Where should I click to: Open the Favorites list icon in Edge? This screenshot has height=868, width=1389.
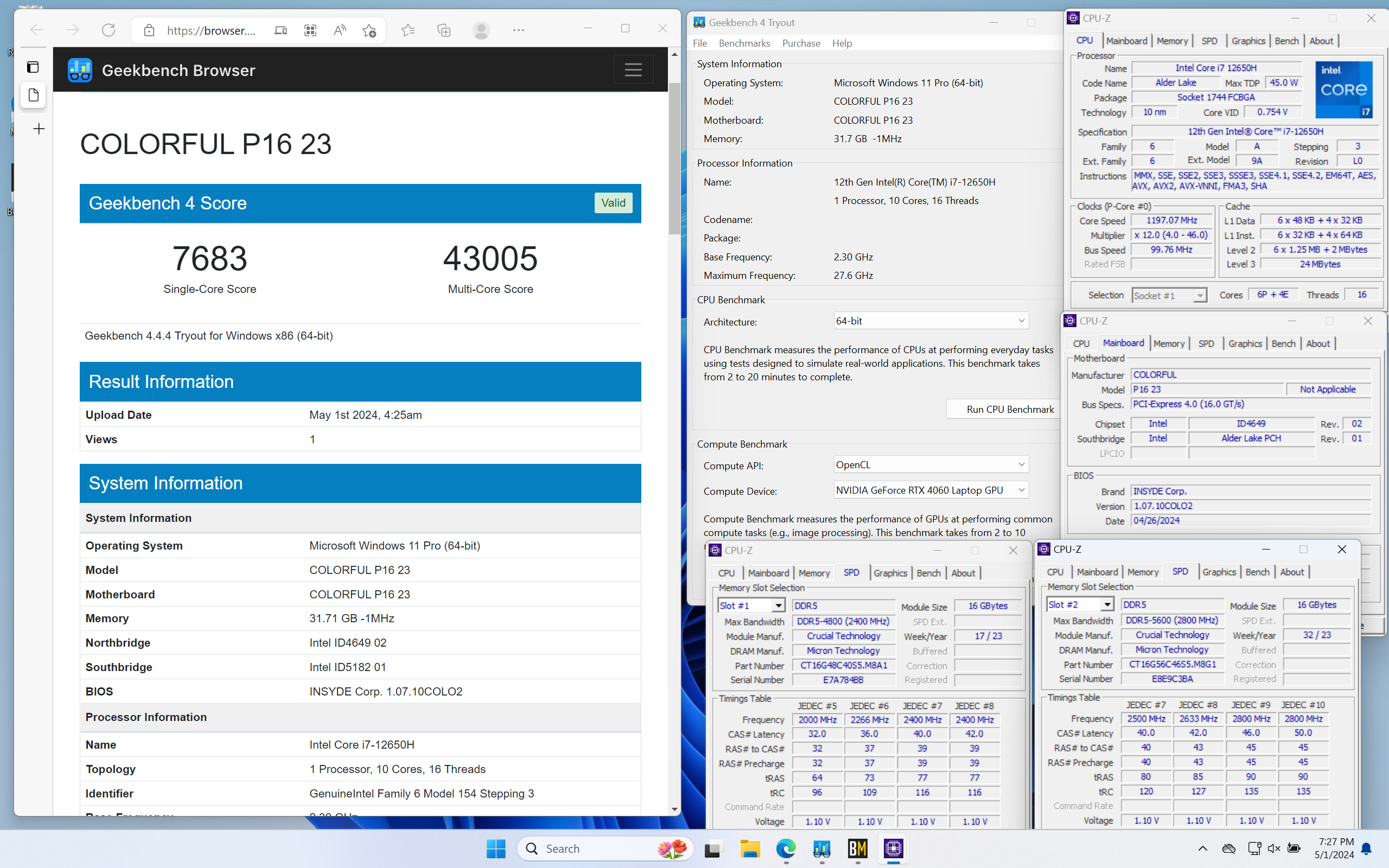click(408, 30)
